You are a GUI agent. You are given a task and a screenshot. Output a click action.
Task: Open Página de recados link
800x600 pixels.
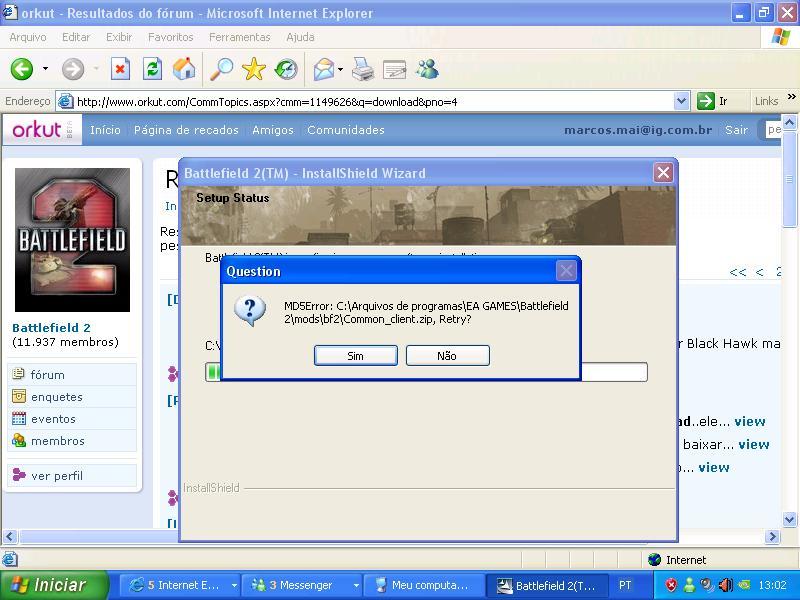click(186, 130)
